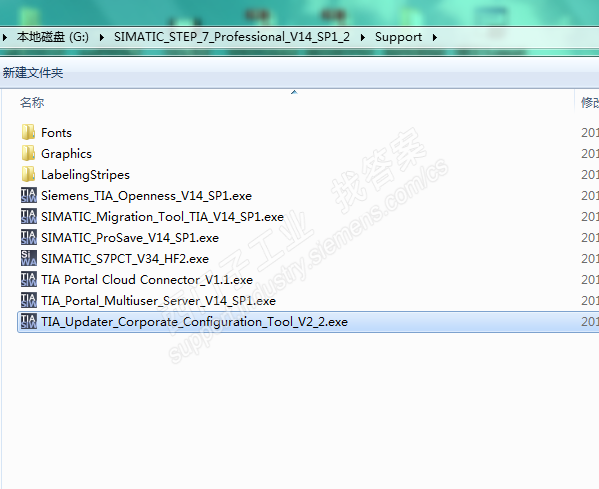The image size is (599, 489).
Task: Click the TIA_Portal_Multiuser_Server_V14_SP1.exe icon
Action: pos(29,300)
